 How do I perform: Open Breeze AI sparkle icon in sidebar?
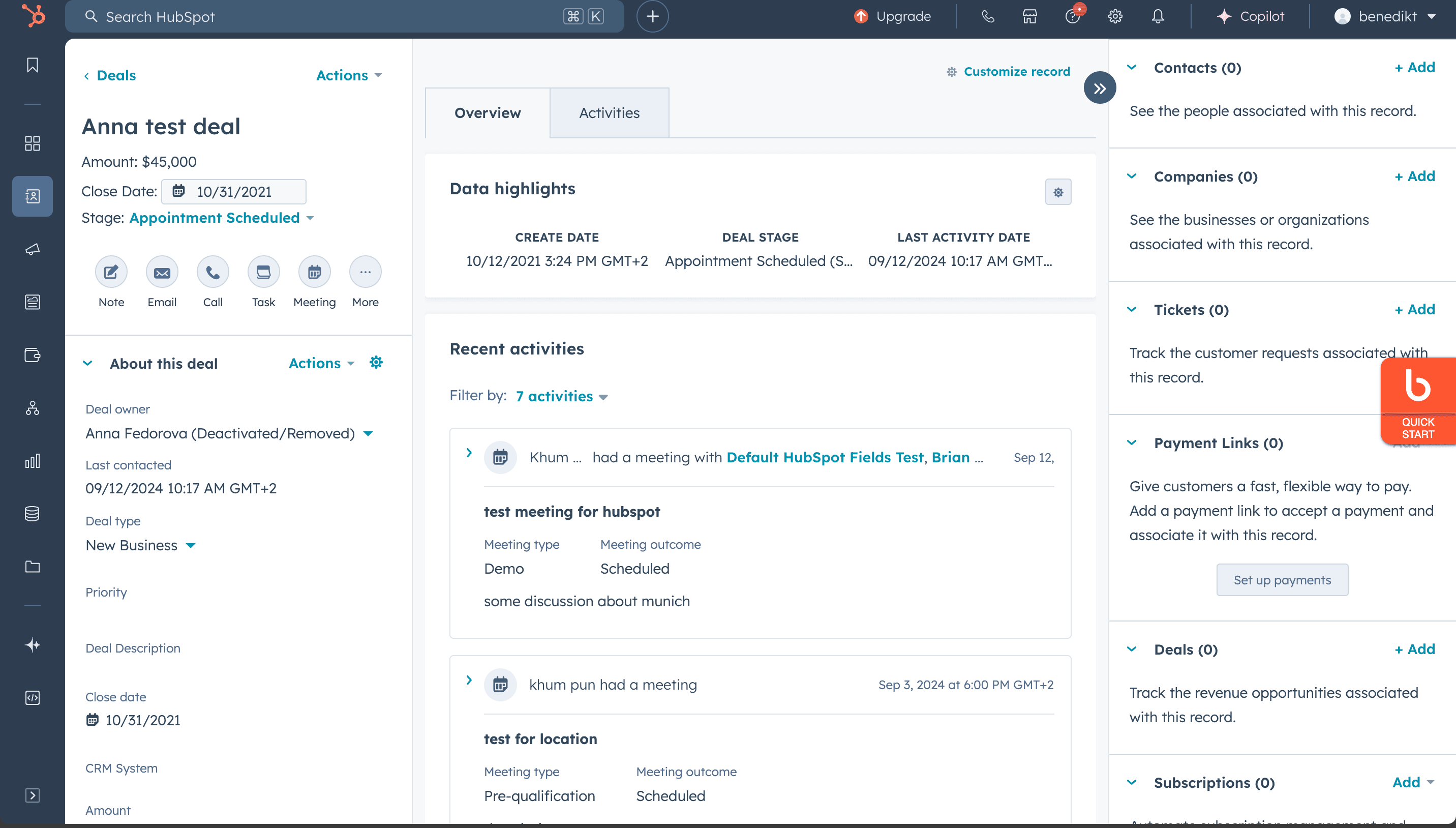coord(33,645)
